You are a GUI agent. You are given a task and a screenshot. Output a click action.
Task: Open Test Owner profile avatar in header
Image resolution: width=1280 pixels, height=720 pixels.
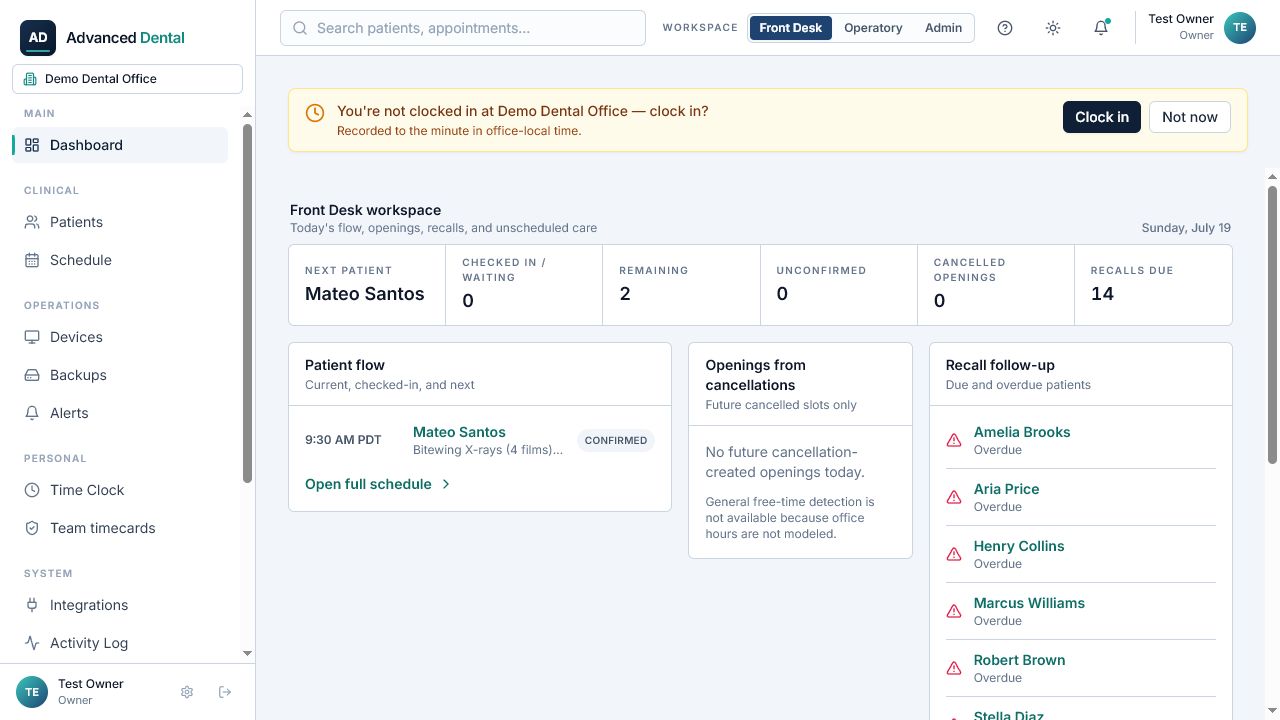pos(1240,28)
